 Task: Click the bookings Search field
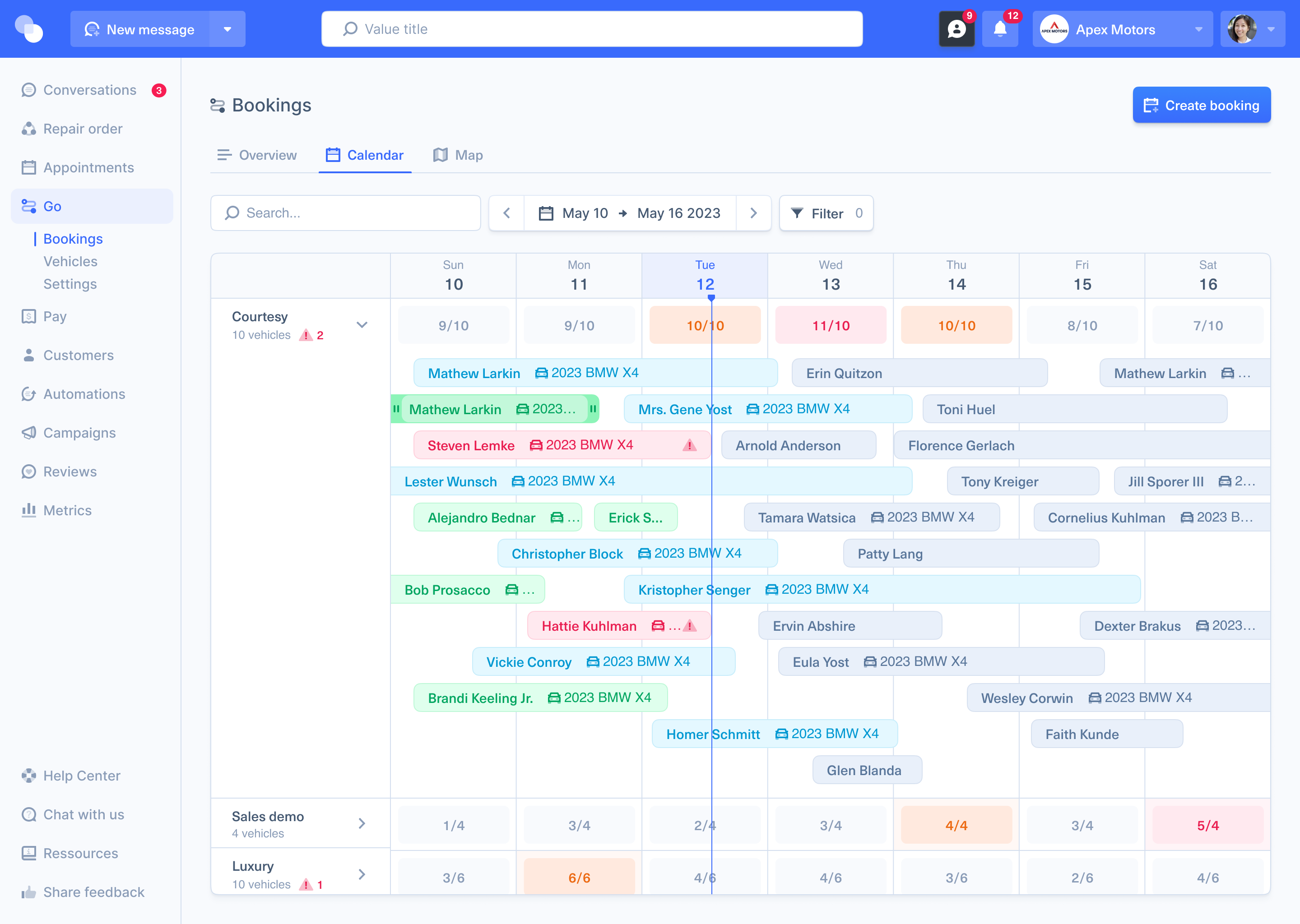click(x=345, y=213)
